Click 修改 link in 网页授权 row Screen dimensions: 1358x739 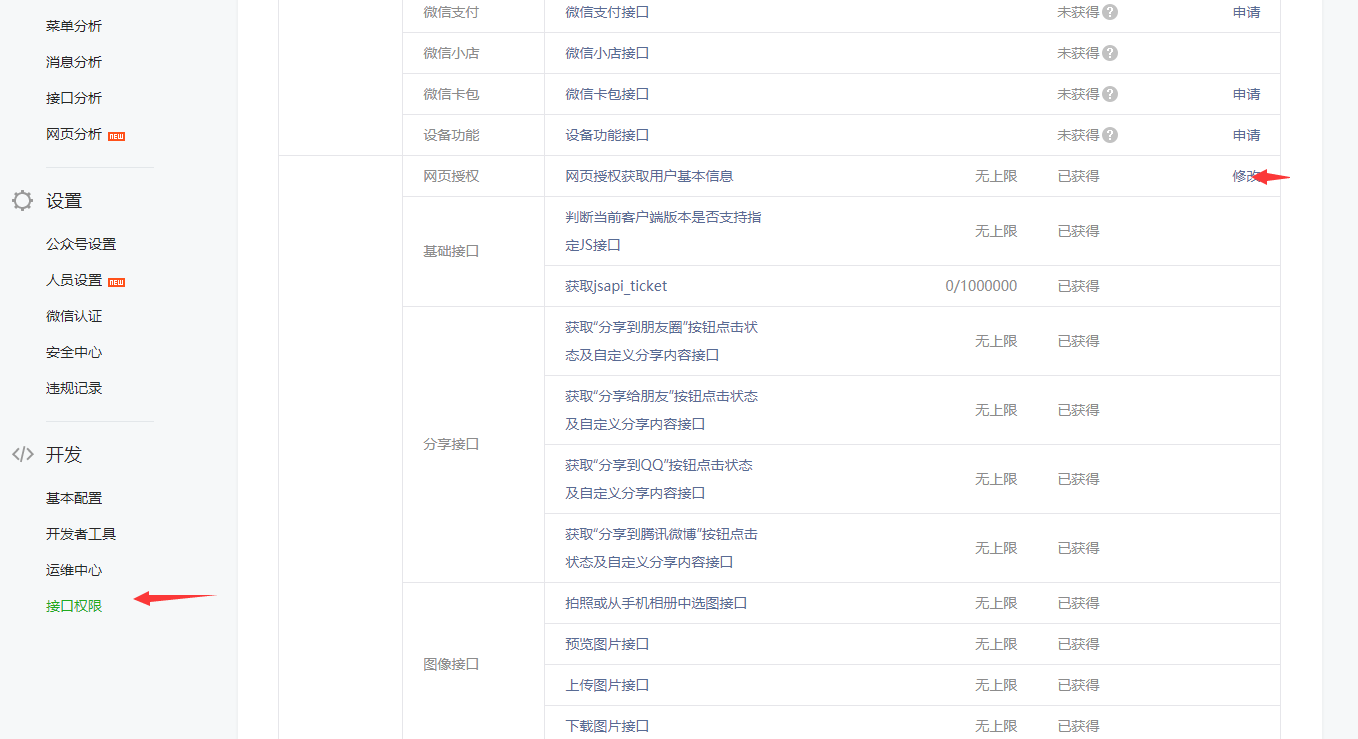tap(1245, 176)
